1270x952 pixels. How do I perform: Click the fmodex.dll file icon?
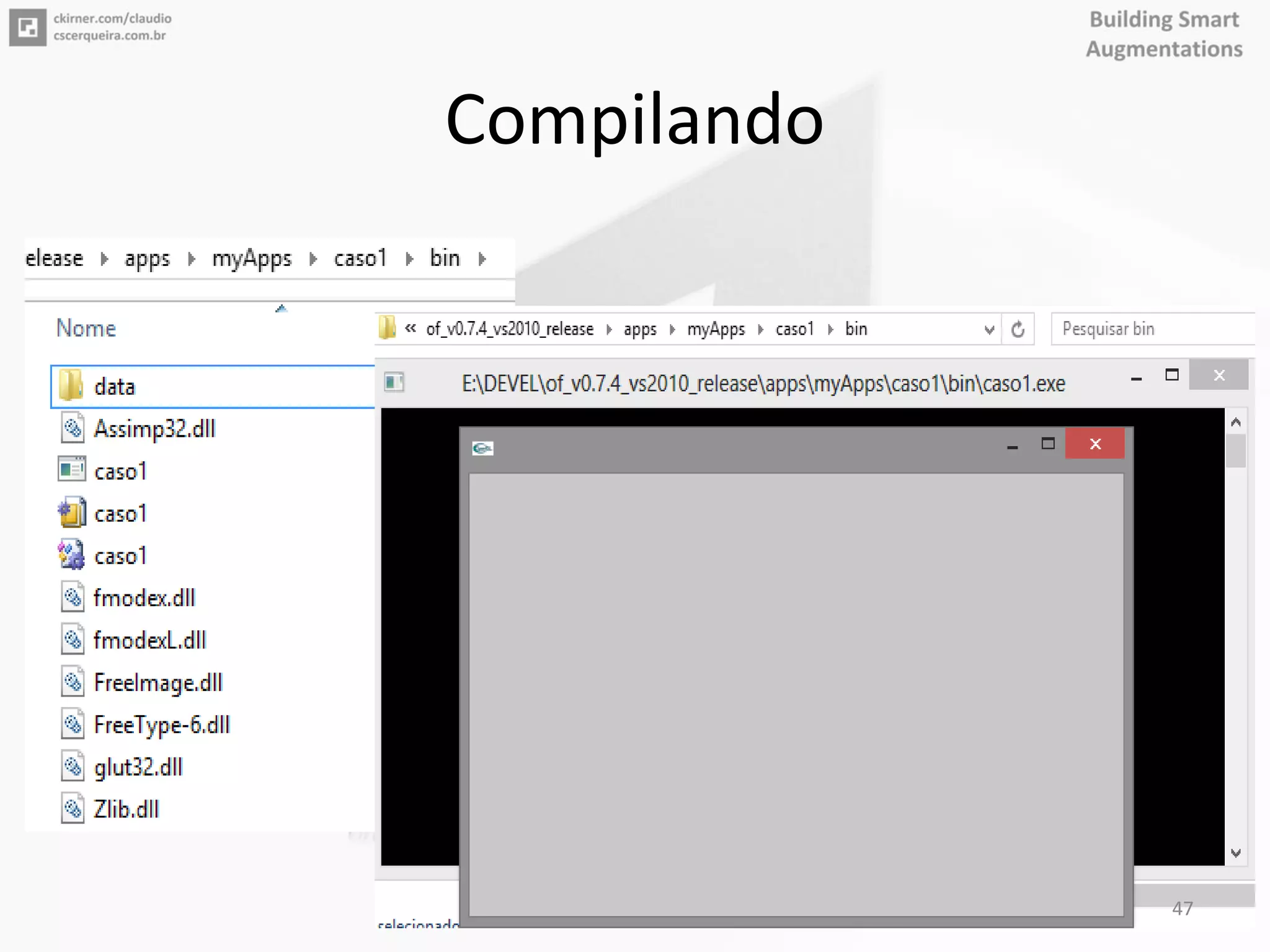click(73, 597)
